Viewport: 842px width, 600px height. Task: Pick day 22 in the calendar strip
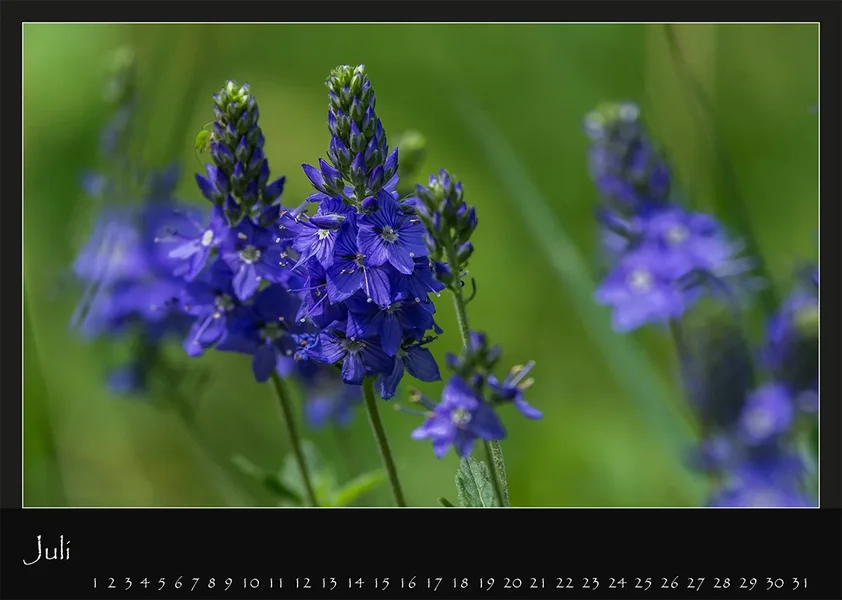click(x=564, y=583)
